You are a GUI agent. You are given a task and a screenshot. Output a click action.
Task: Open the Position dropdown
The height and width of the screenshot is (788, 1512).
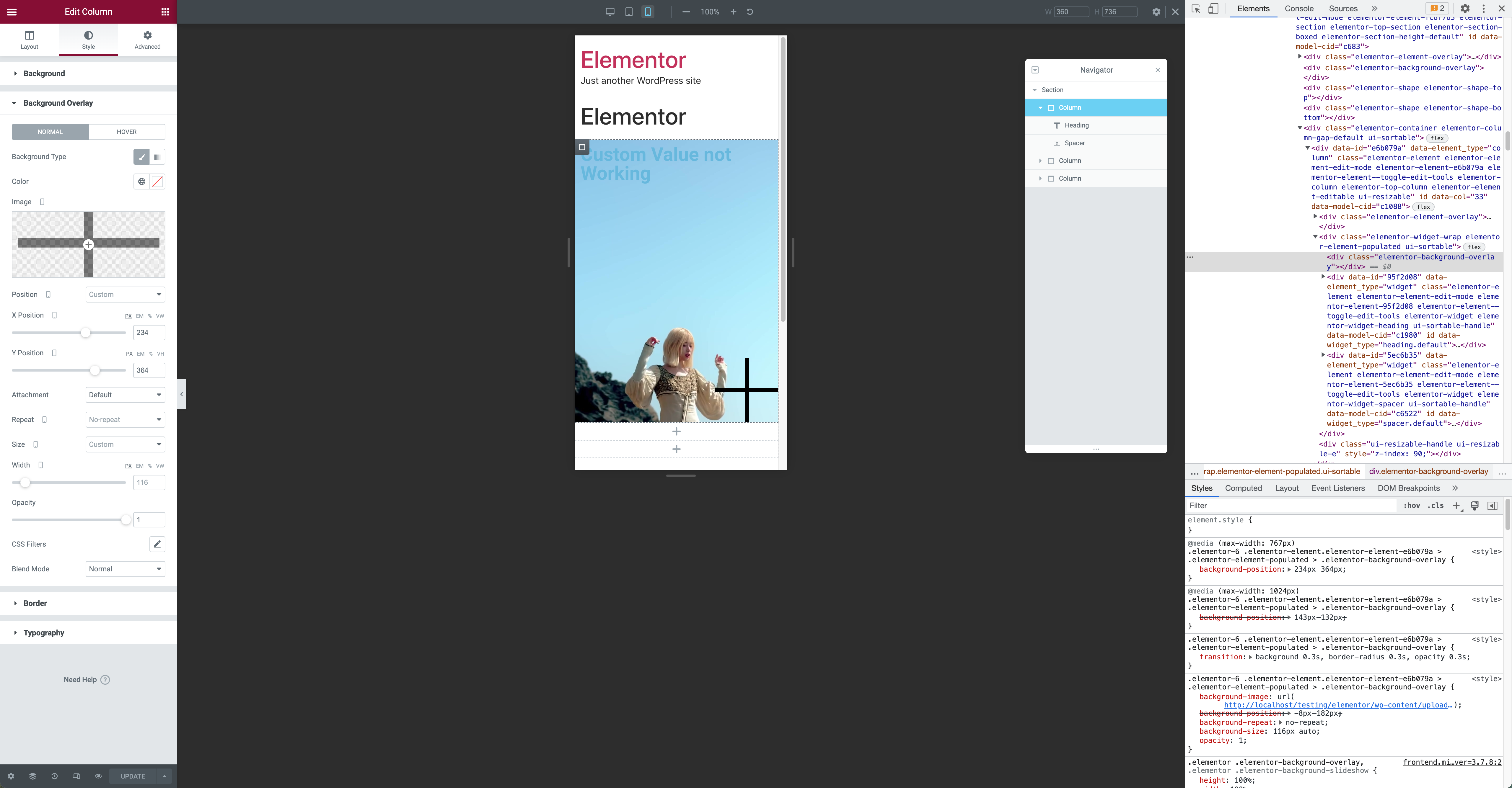[x=125, y=295]
